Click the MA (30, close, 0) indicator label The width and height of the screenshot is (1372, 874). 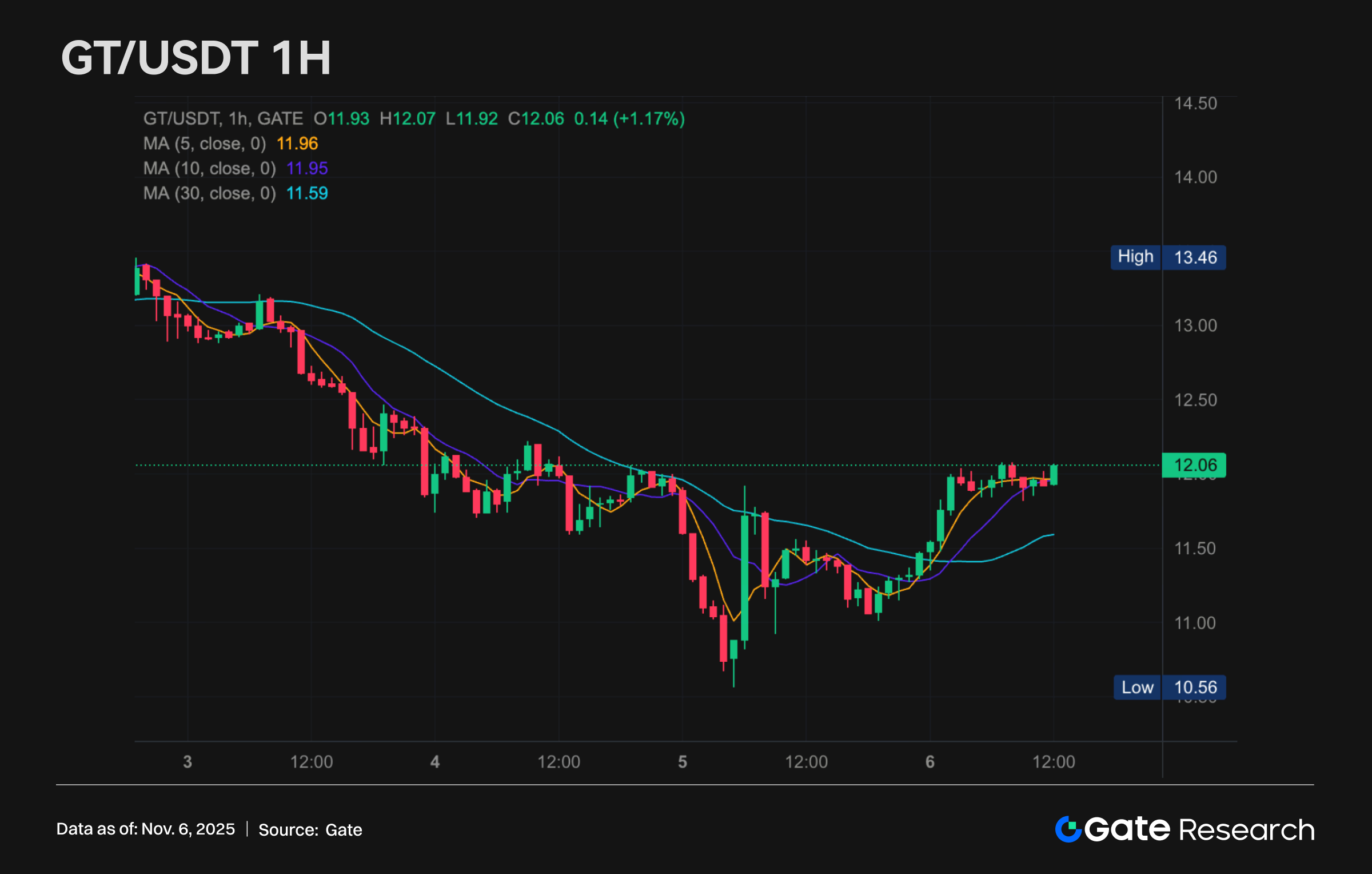pyautogui.click(x=209, y=193)
